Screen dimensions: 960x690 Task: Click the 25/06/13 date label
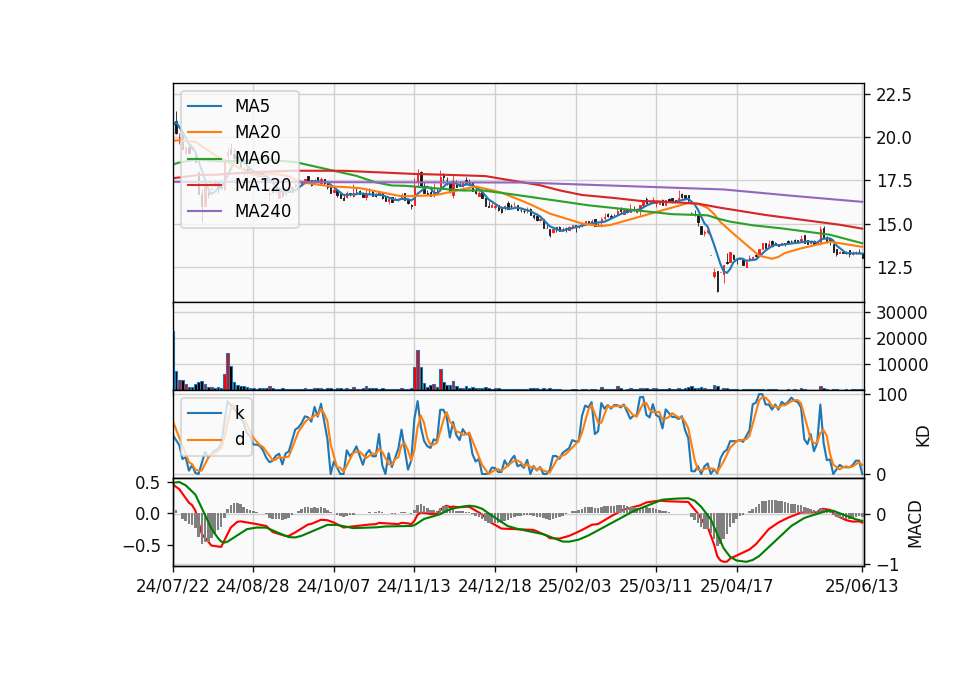[x=861, y=586]
